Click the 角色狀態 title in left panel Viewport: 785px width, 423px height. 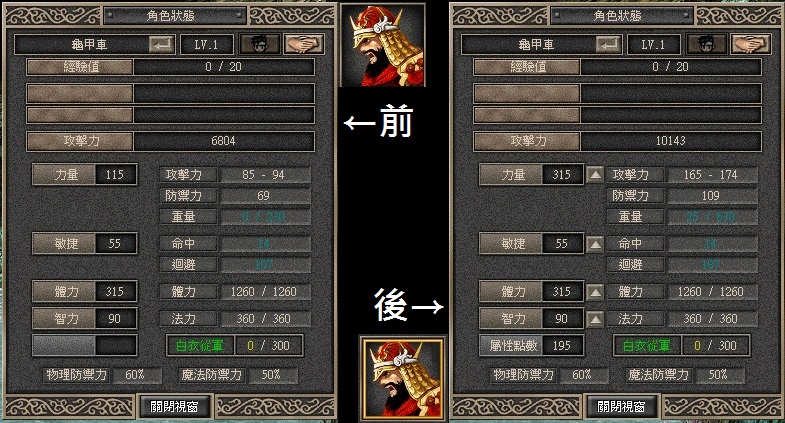pos(170,16)
